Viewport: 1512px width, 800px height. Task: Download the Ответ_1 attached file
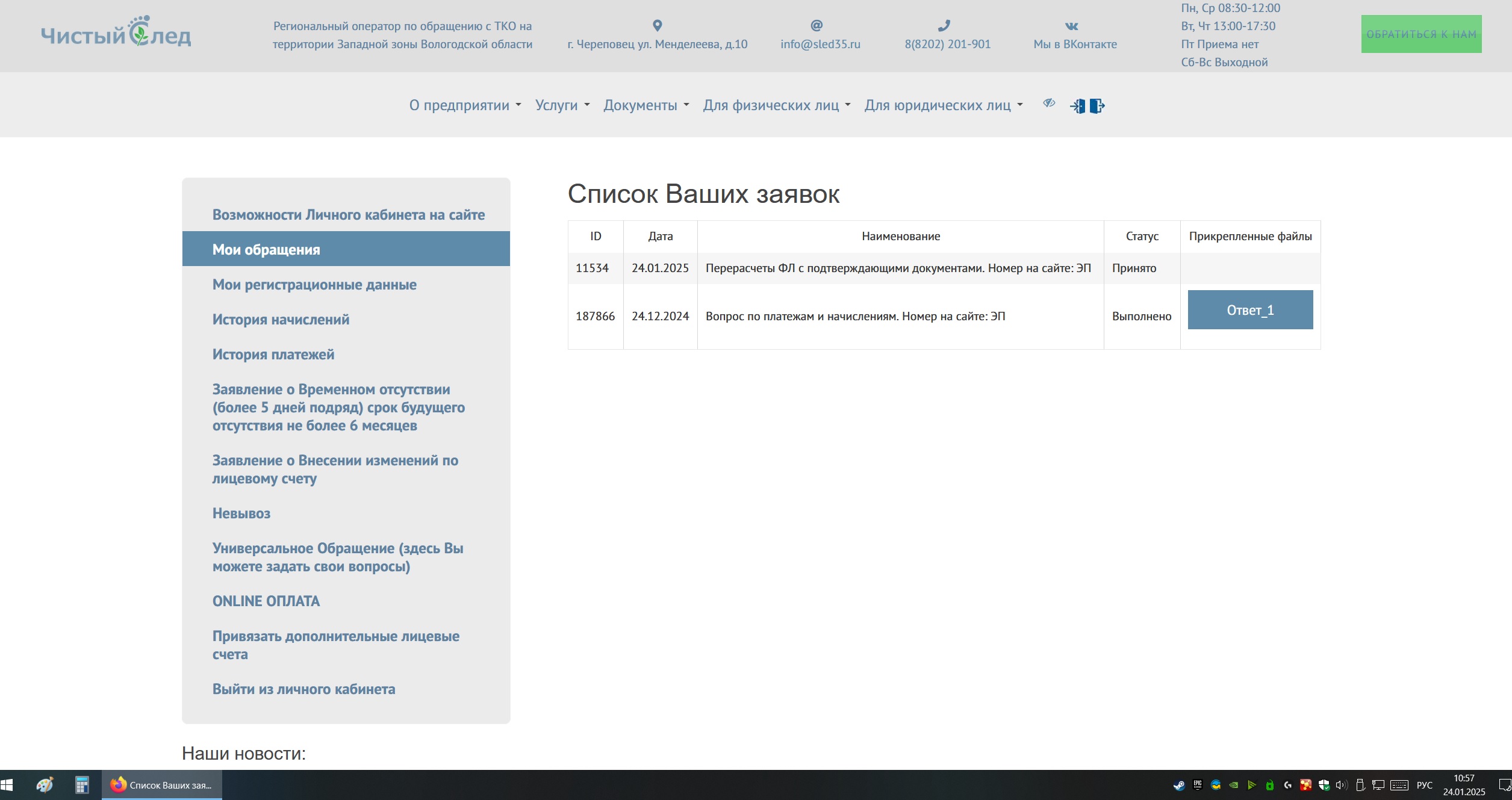(1249, 310)
